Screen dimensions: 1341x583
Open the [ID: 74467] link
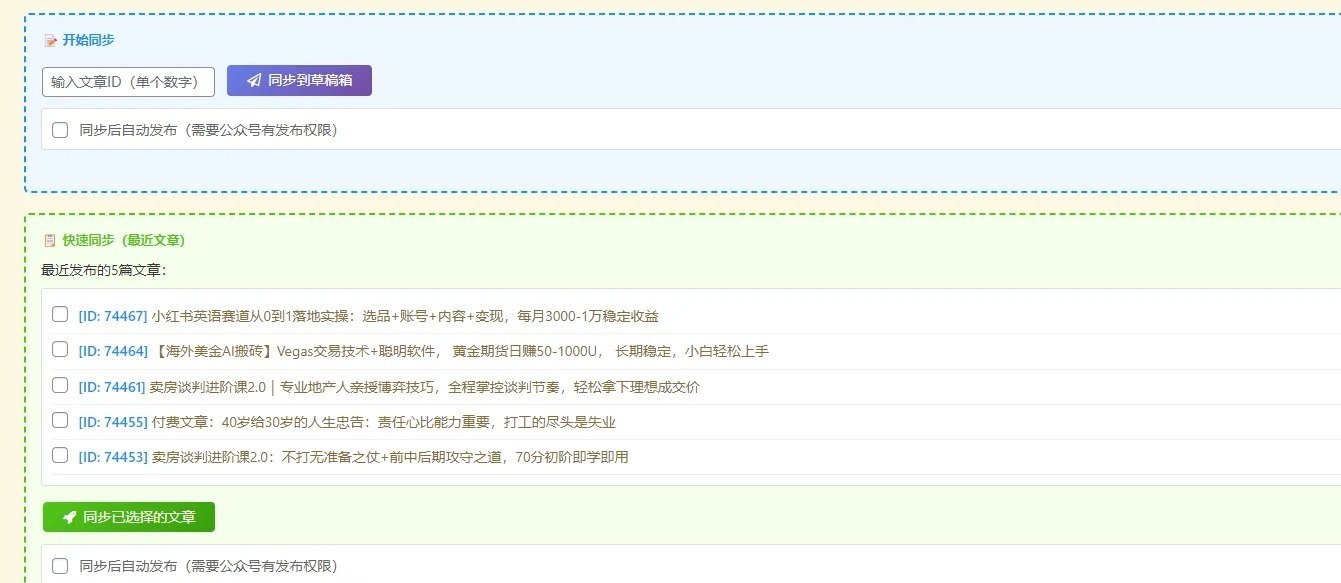[x=113, y=316]
